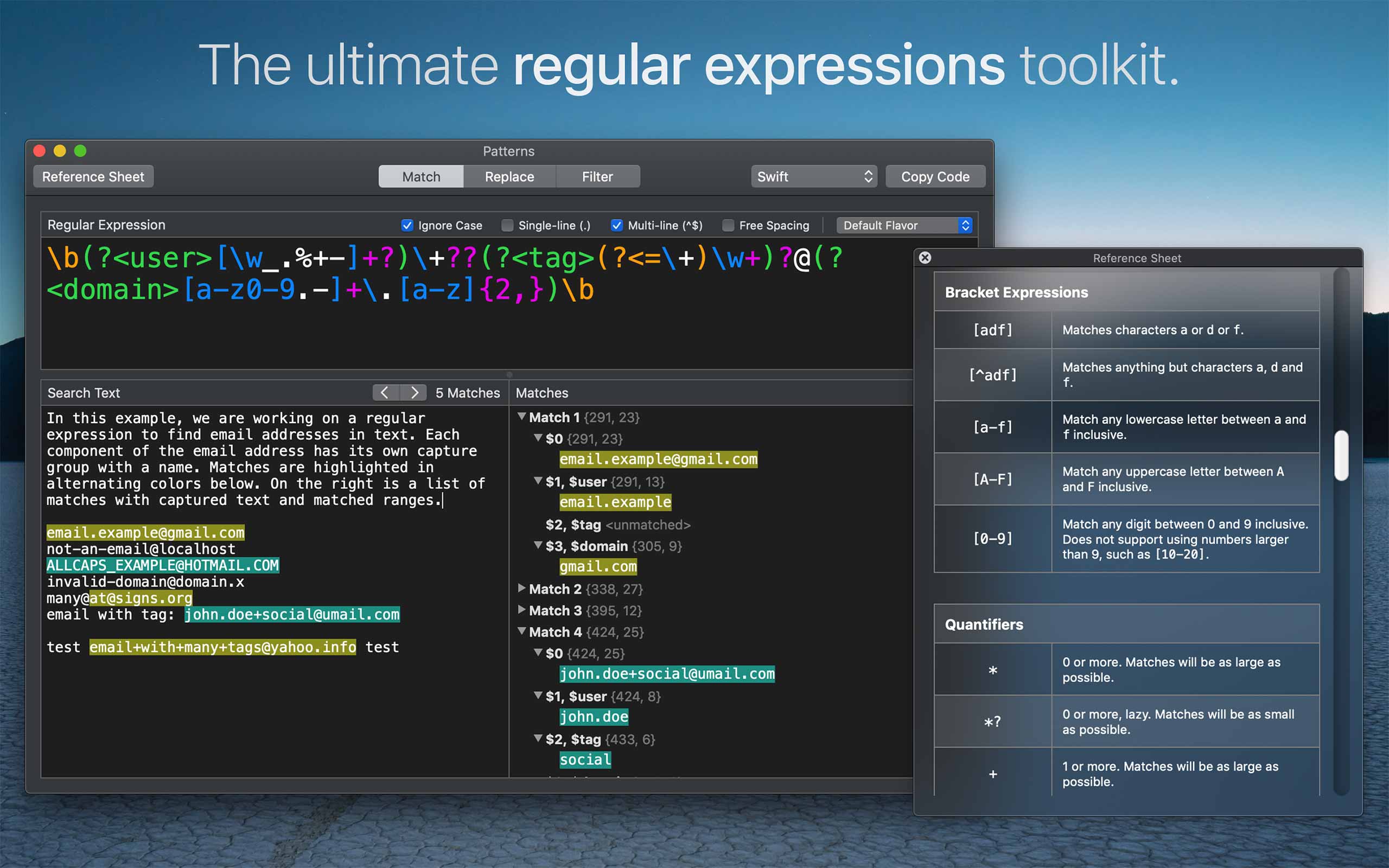Go to previous match arrow
1389x868 pixels.
point(385,393)
